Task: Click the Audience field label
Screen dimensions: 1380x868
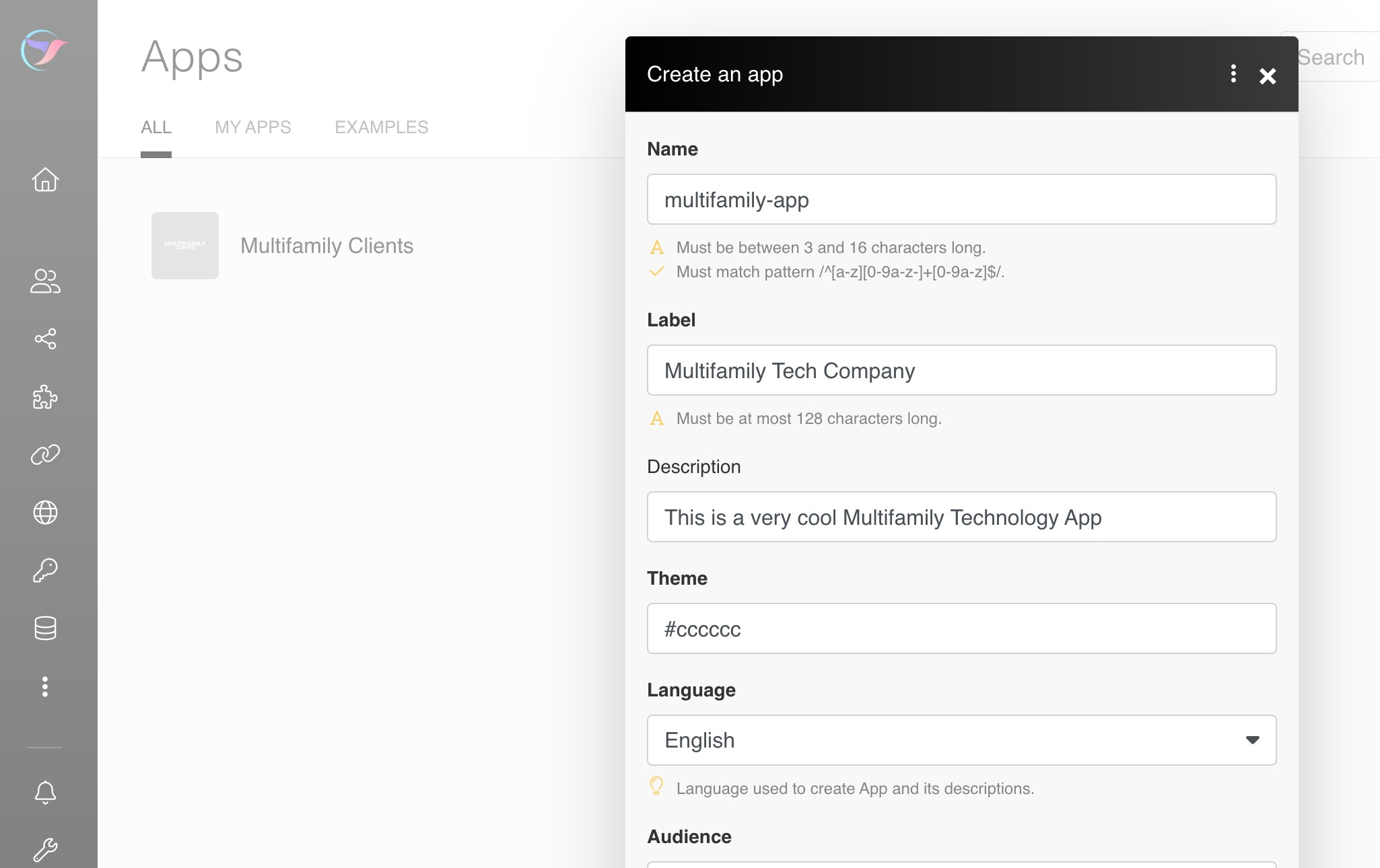Action: [689, 836]
